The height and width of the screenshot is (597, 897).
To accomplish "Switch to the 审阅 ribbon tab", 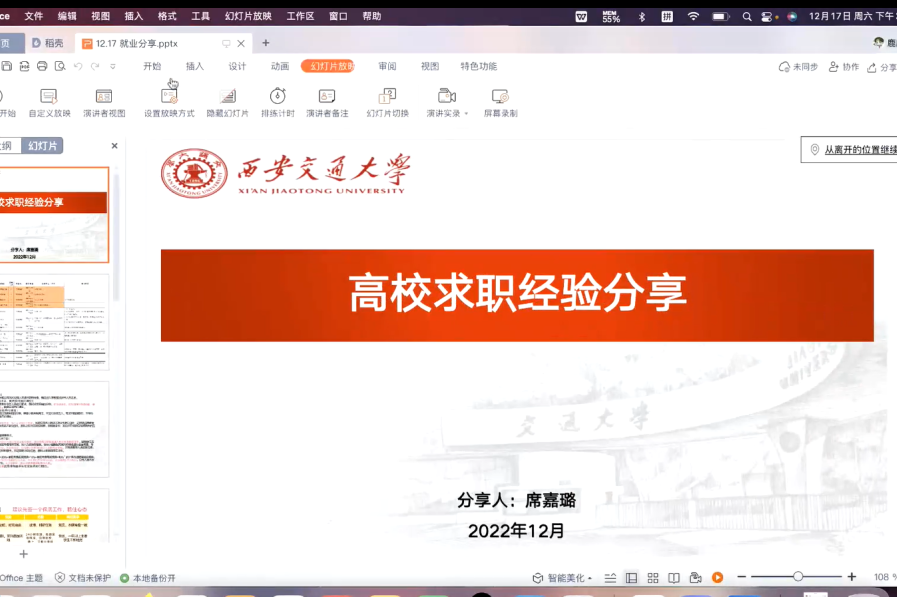I will 387,67.
